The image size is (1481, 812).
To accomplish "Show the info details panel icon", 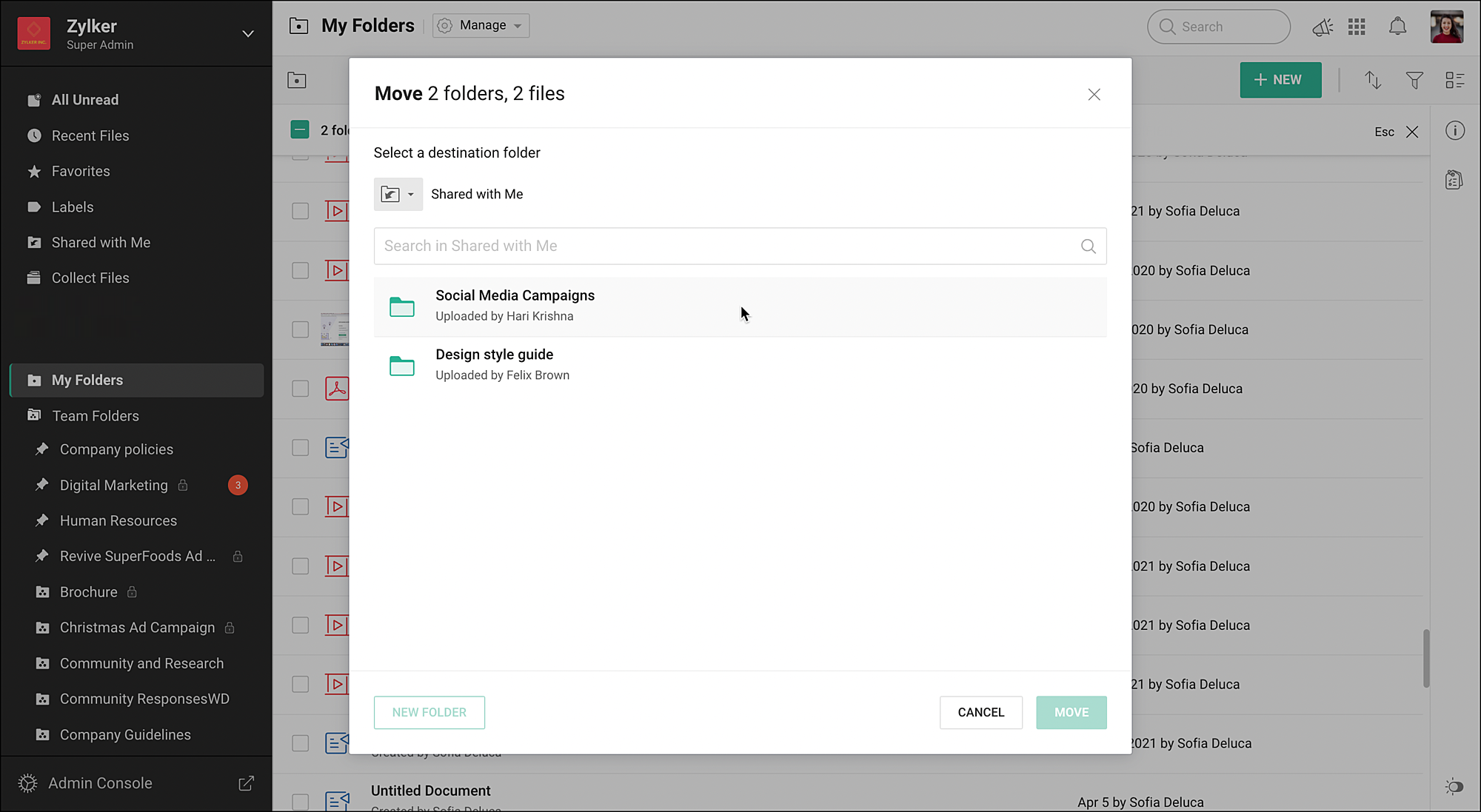I will [x=1455, y=131].
